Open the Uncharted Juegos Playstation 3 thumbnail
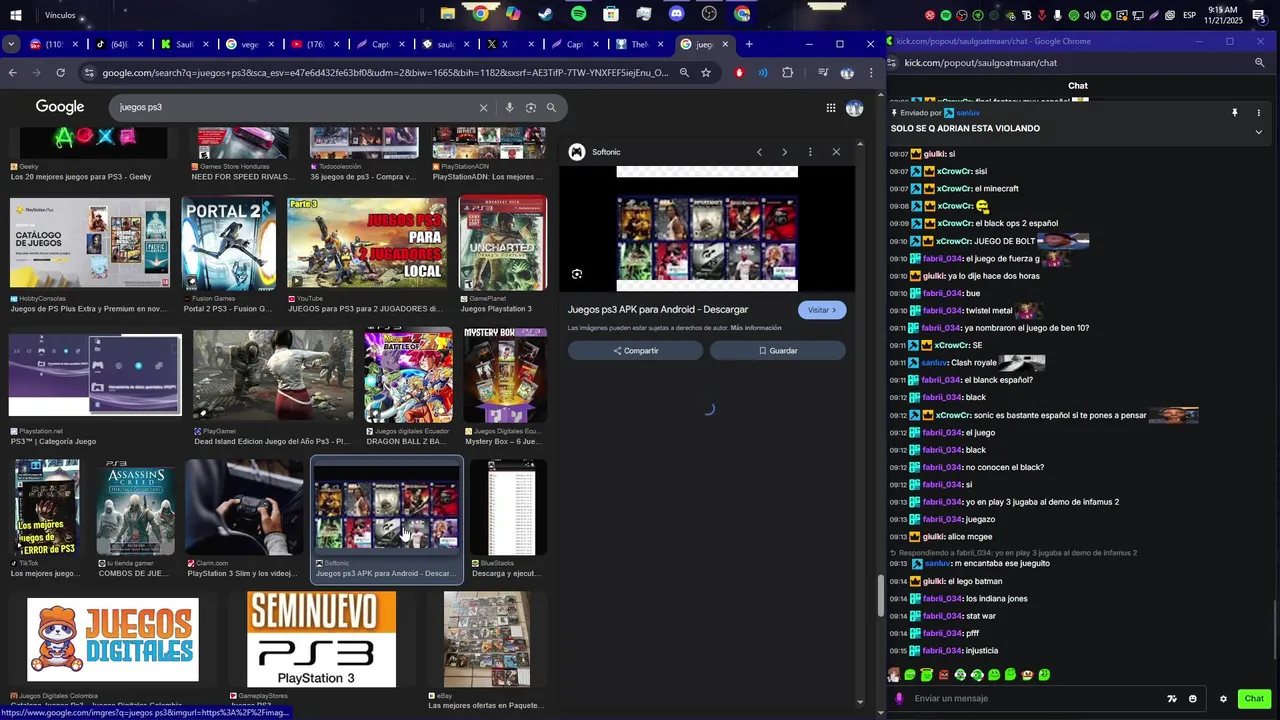The width and height of the screenshot is (1280, 720). click(503, 244)
